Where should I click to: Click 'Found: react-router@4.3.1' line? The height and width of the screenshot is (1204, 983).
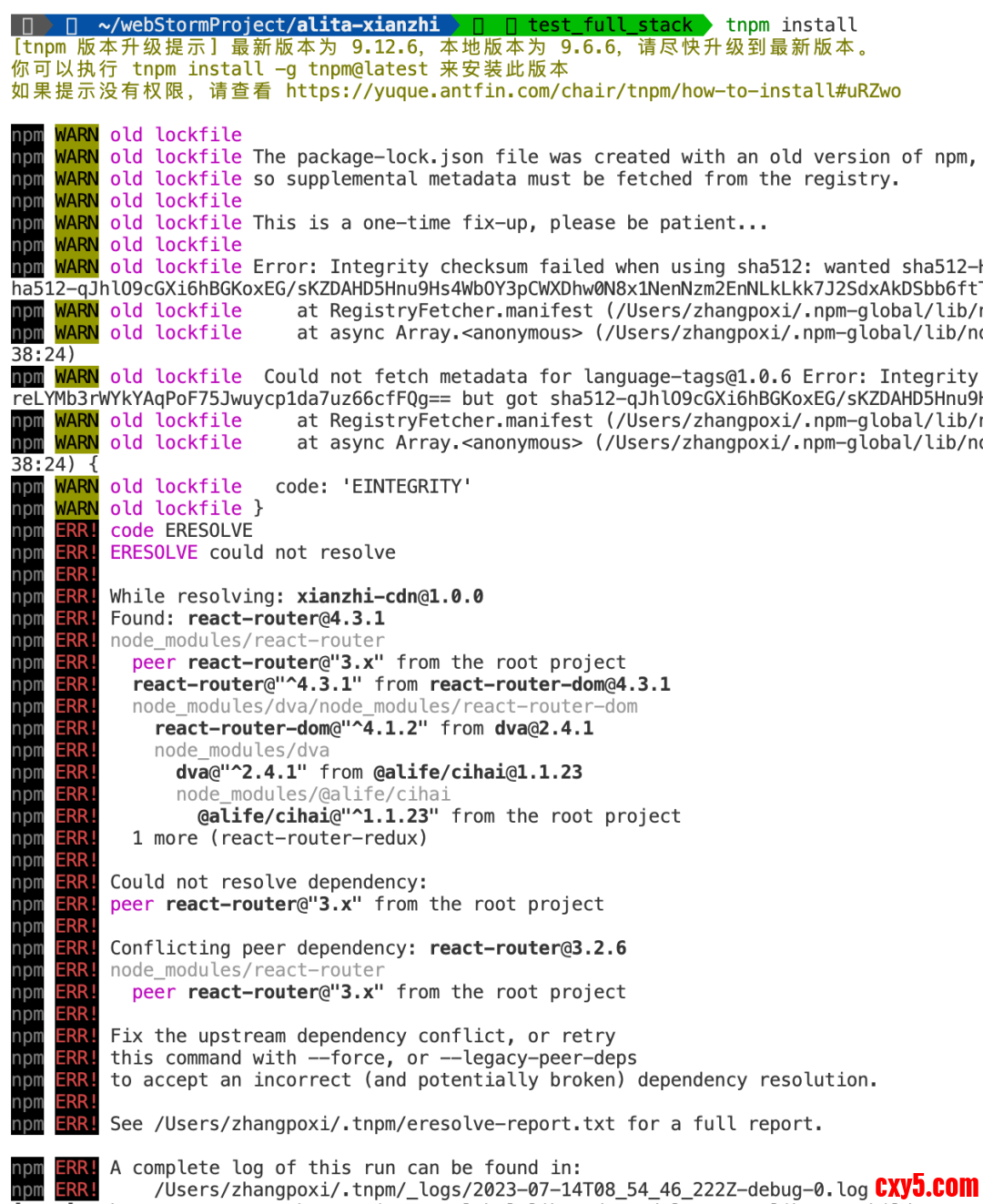248,619
